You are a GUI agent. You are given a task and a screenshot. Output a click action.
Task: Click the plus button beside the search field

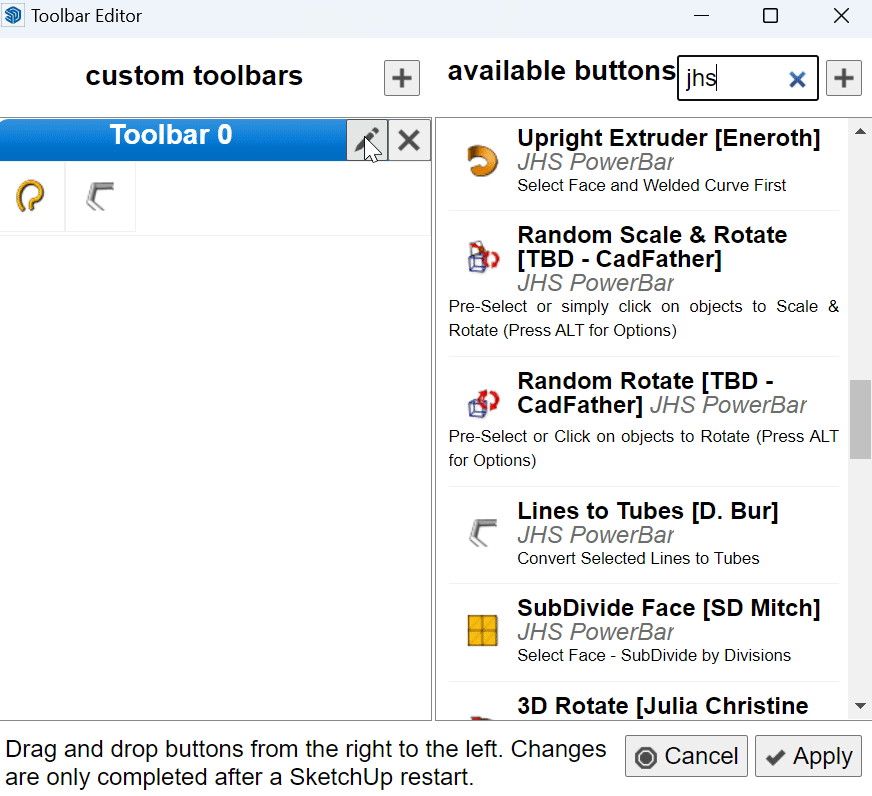[x=844, y=78]
